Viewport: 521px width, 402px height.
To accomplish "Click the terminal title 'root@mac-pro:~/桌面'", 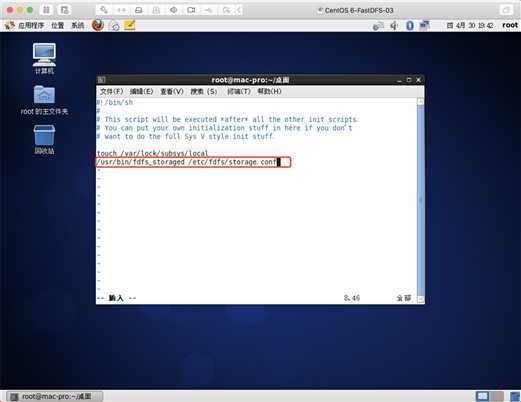I will pyautogui.click(x=250, y=80).
